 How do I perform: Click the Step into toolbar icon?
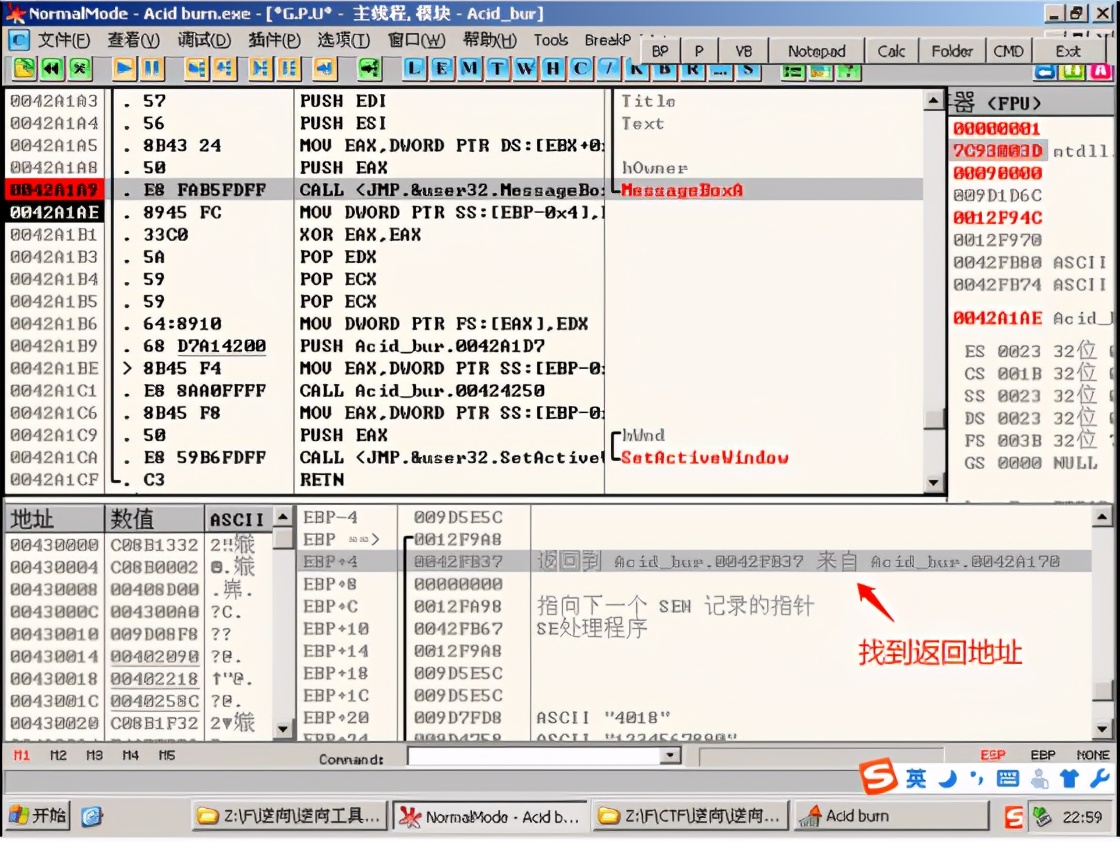coord(196,69)
